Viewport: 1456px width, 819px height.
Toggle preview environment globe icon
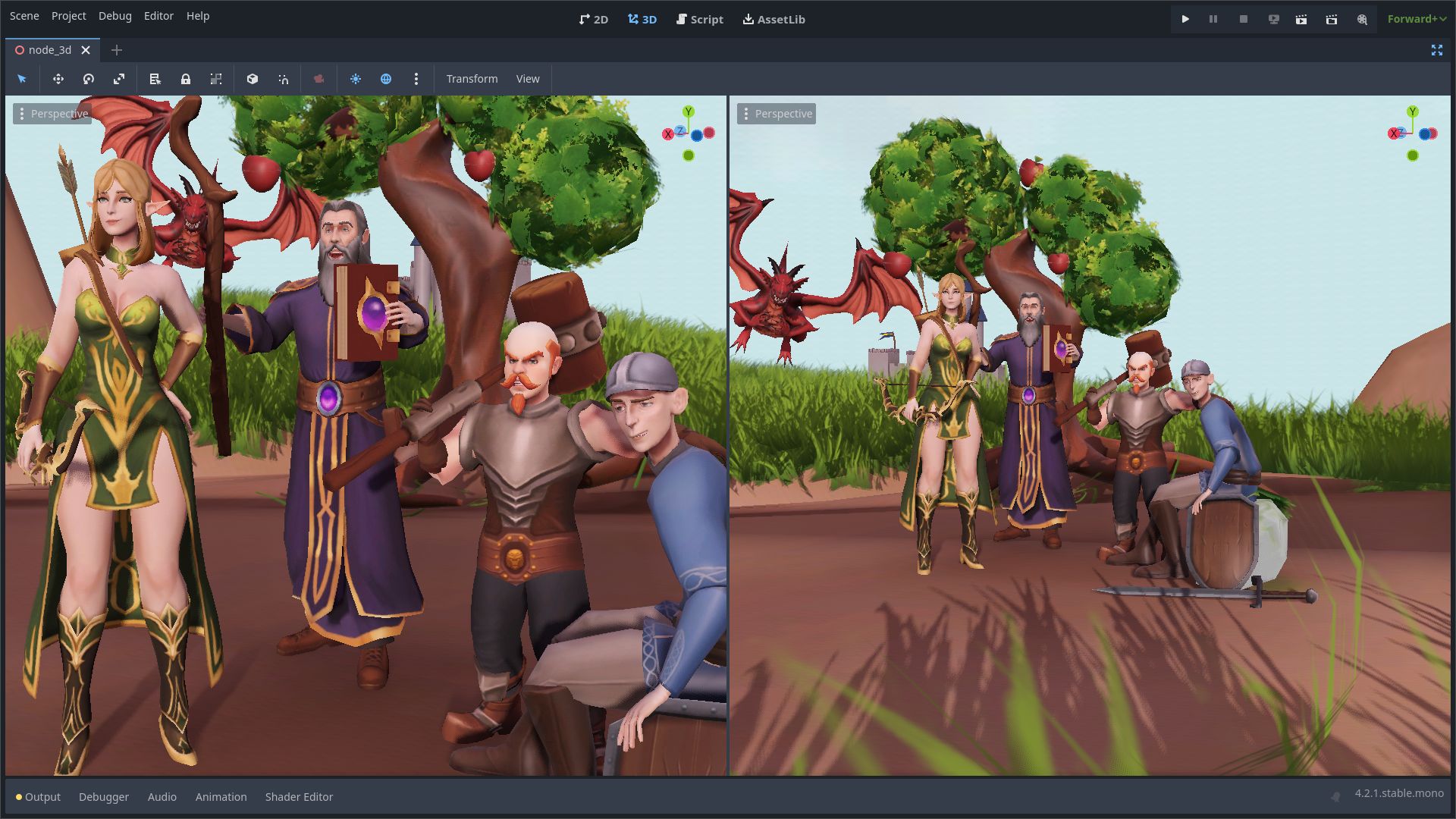pos(386,79)
